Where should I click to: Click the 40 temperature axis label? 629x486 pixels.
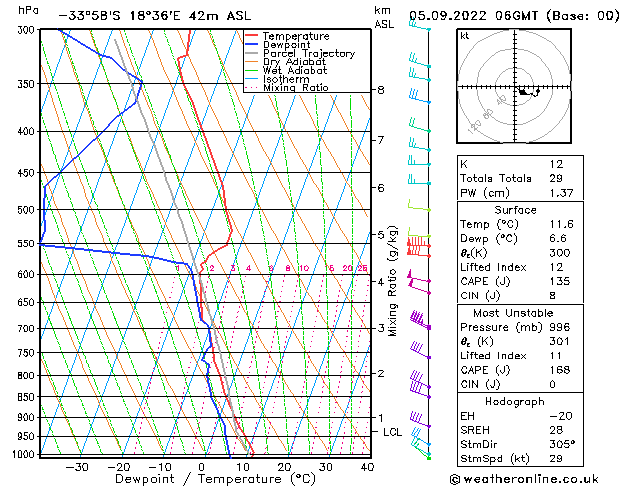point(367,467)
